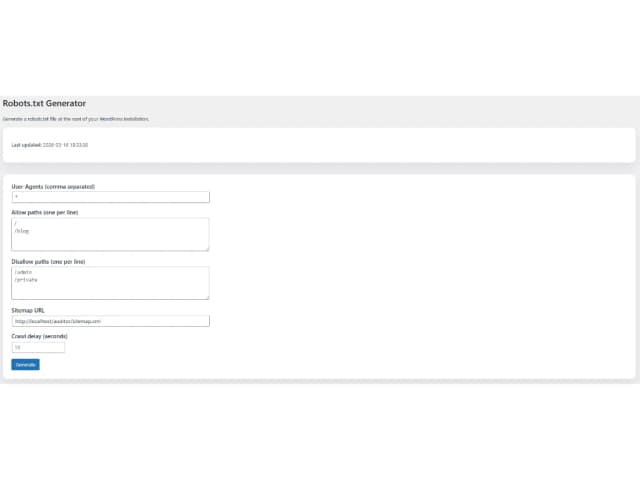640x480 pixels.
Task: Click the Allow paths (one per line) label
Action: click(x=44, y=212)
